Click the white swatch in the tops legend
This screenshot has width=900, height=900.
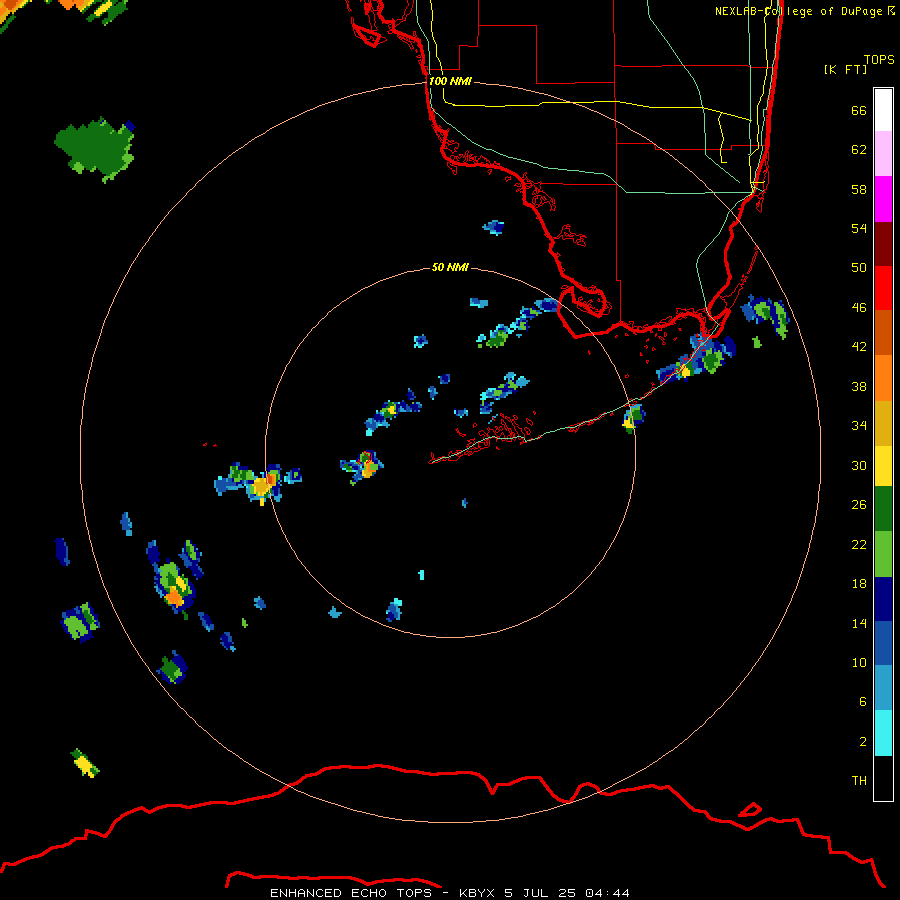[x=883, y=110]
